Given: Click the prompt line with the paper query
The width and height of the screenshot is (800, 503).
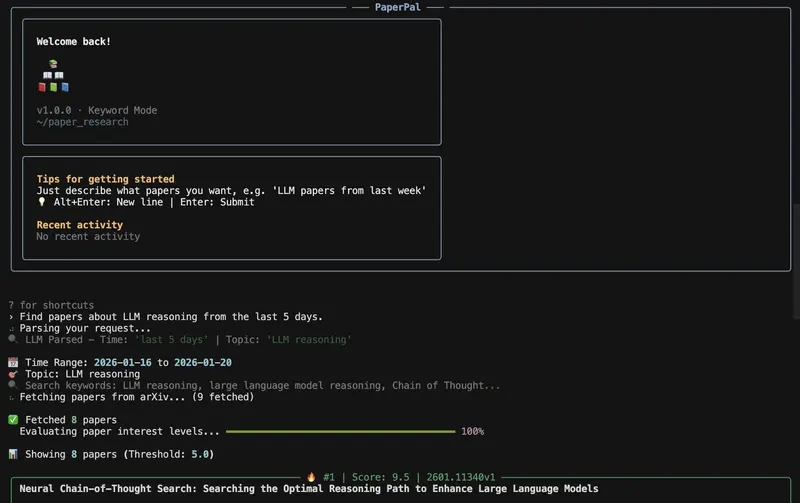Looking at the screenshot, I should click(x=170, y=317).
